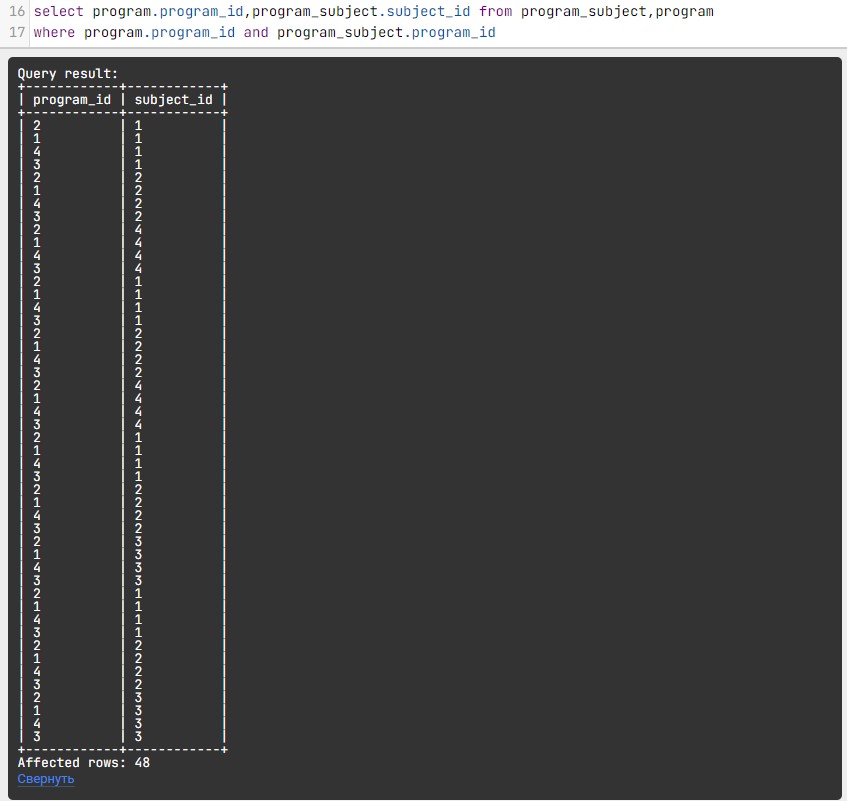Click the "and" keyword on line 17
This screenshot has width=847, height=801.
[256, 33]
